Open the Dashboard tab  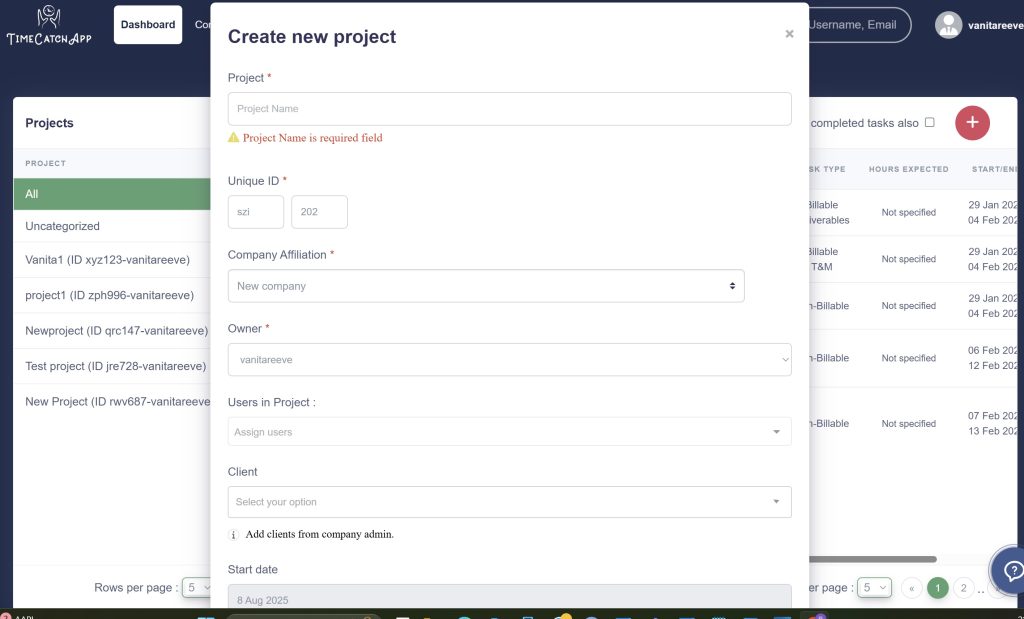[x=148, y=25]
